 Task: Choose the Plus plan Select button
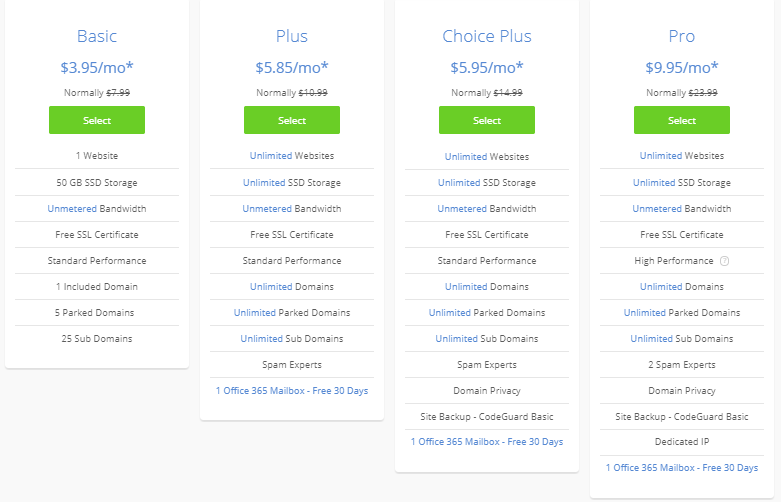click(x=292, y=120)
